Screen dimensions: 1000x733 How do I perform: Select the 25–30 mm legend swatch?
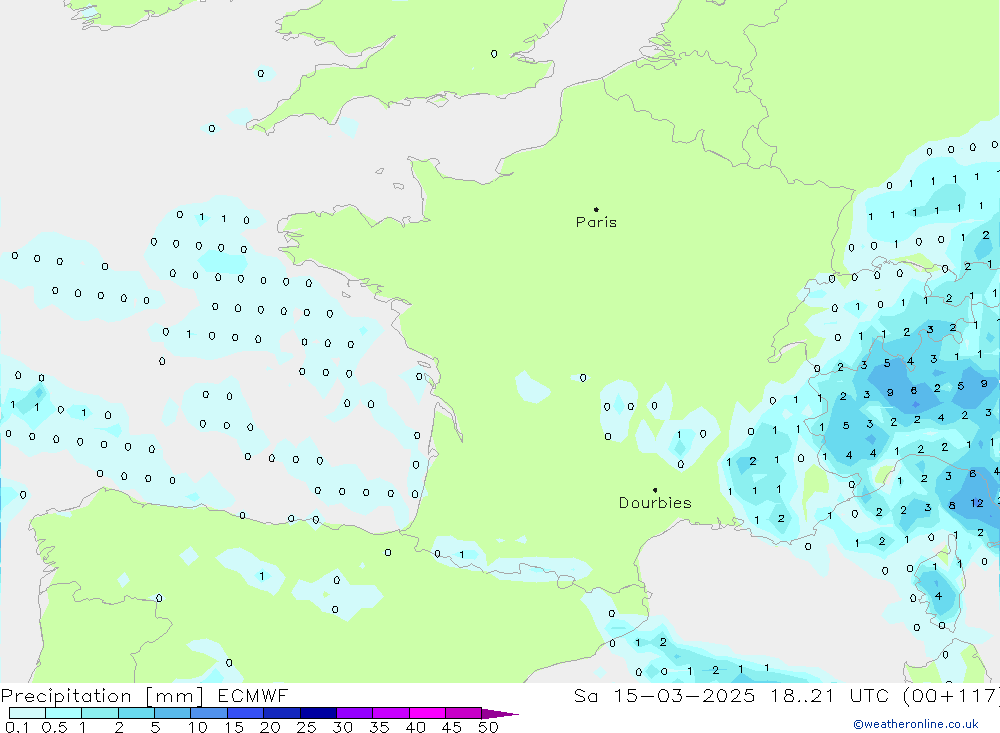pos(318,713)
